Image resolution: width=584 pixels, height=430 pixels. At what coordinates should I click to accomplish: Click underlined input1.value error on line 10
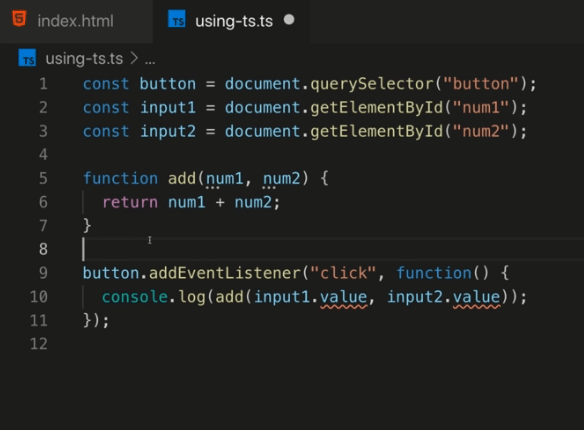343,298
